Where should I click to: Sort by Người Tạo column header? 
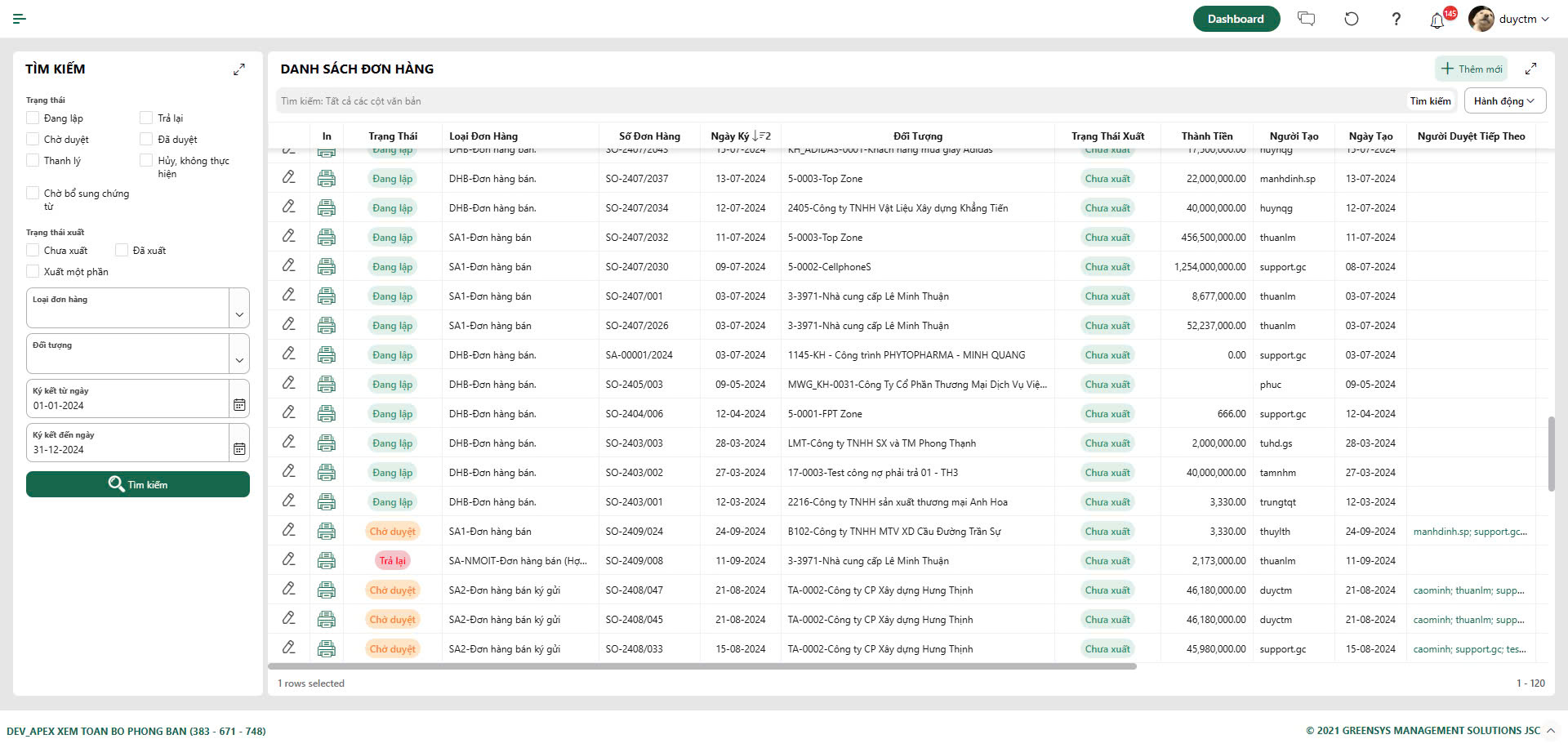coord(1294,136)
